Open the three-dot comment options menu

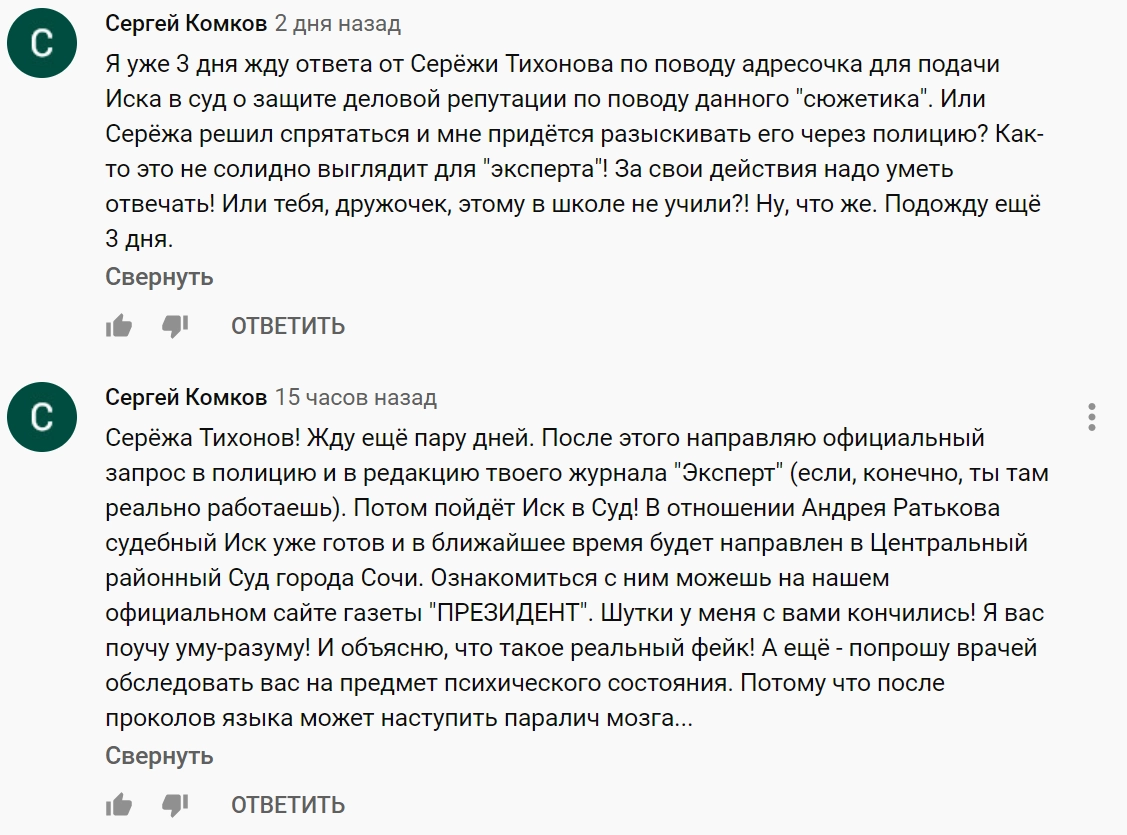tap(1092, 417)
